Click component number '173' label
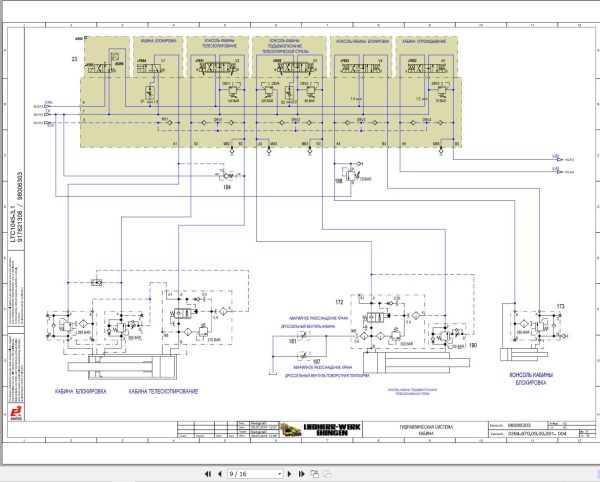 561,306
